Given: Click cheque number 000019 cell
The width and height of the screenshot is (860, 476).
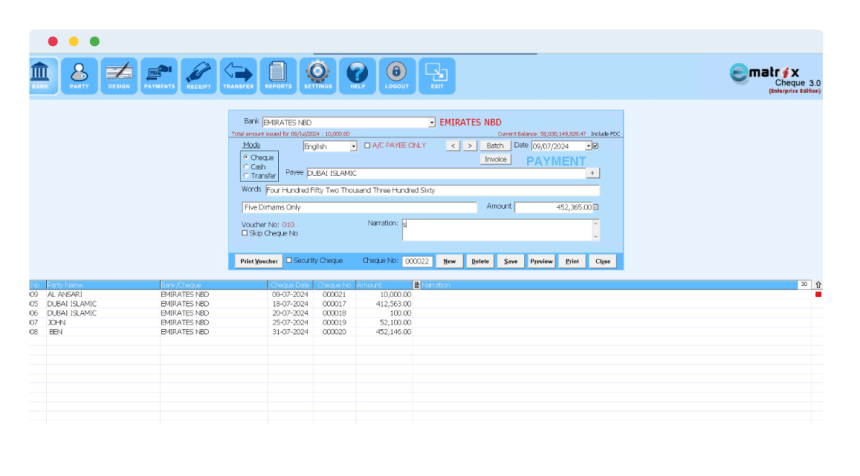Looking at the screenshot, I should (x=334, y=322).
